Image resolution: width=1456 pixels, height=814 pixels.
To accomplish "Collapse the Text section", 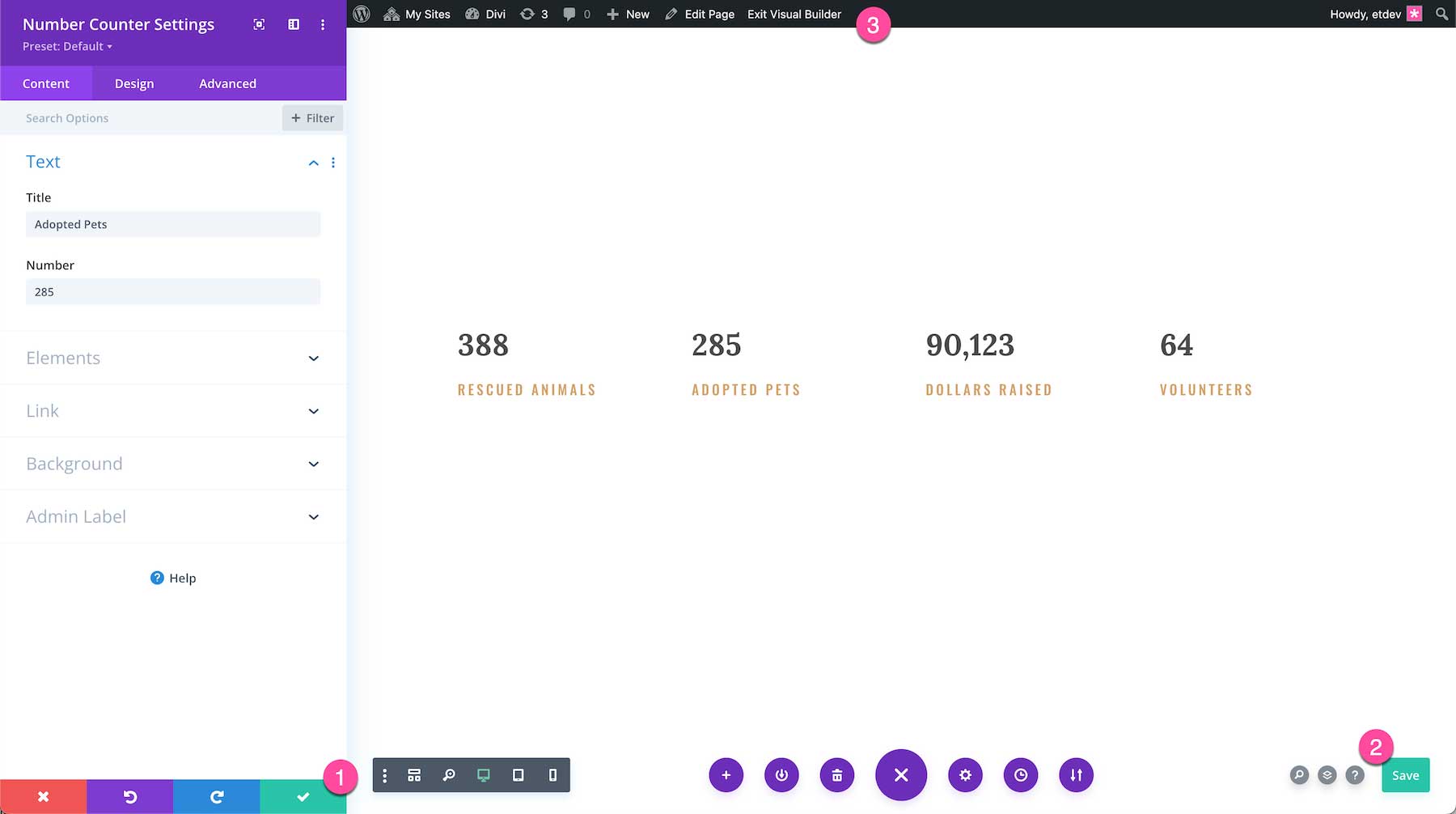I will pos(314,163).
